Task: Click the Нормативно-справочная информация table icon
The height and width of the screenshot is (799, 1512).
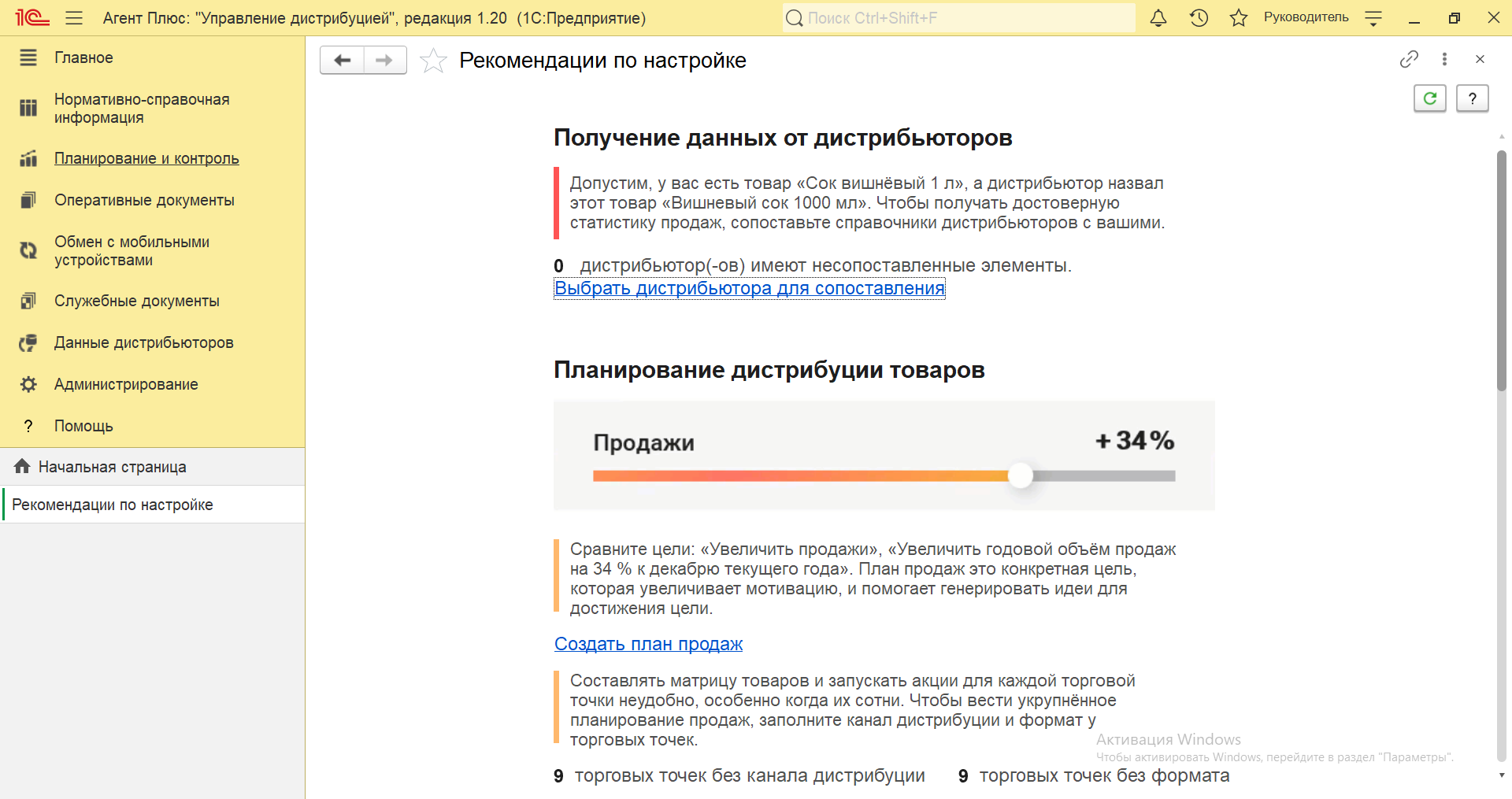Action: coord(28,108)
